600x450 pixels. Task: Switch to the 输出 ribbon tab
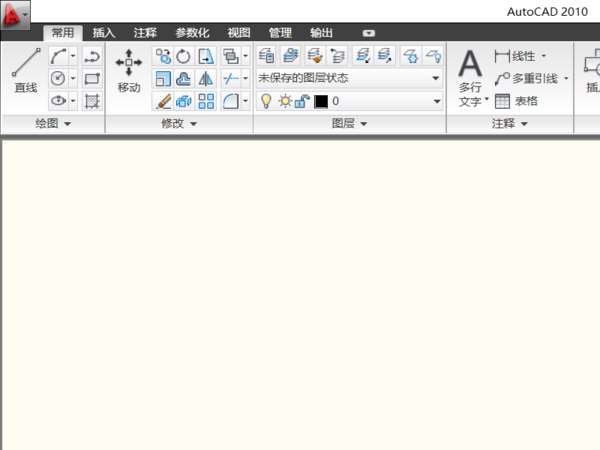(321, 33)
